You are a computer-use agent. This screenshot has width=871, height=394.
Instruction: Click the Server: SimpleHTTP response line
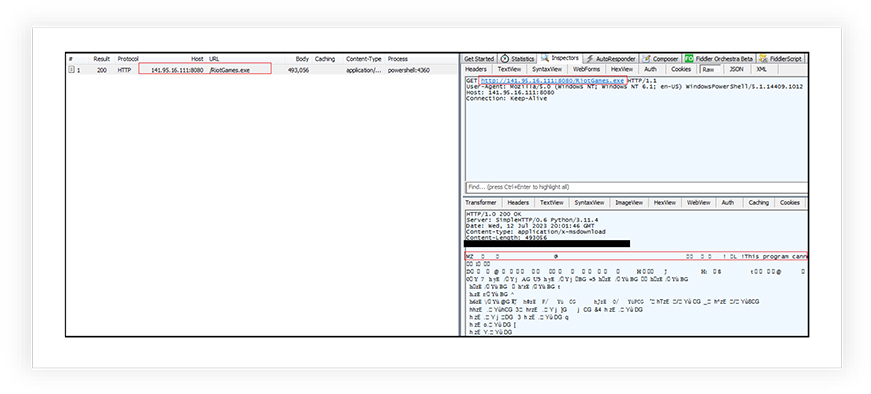pos(532,220)
